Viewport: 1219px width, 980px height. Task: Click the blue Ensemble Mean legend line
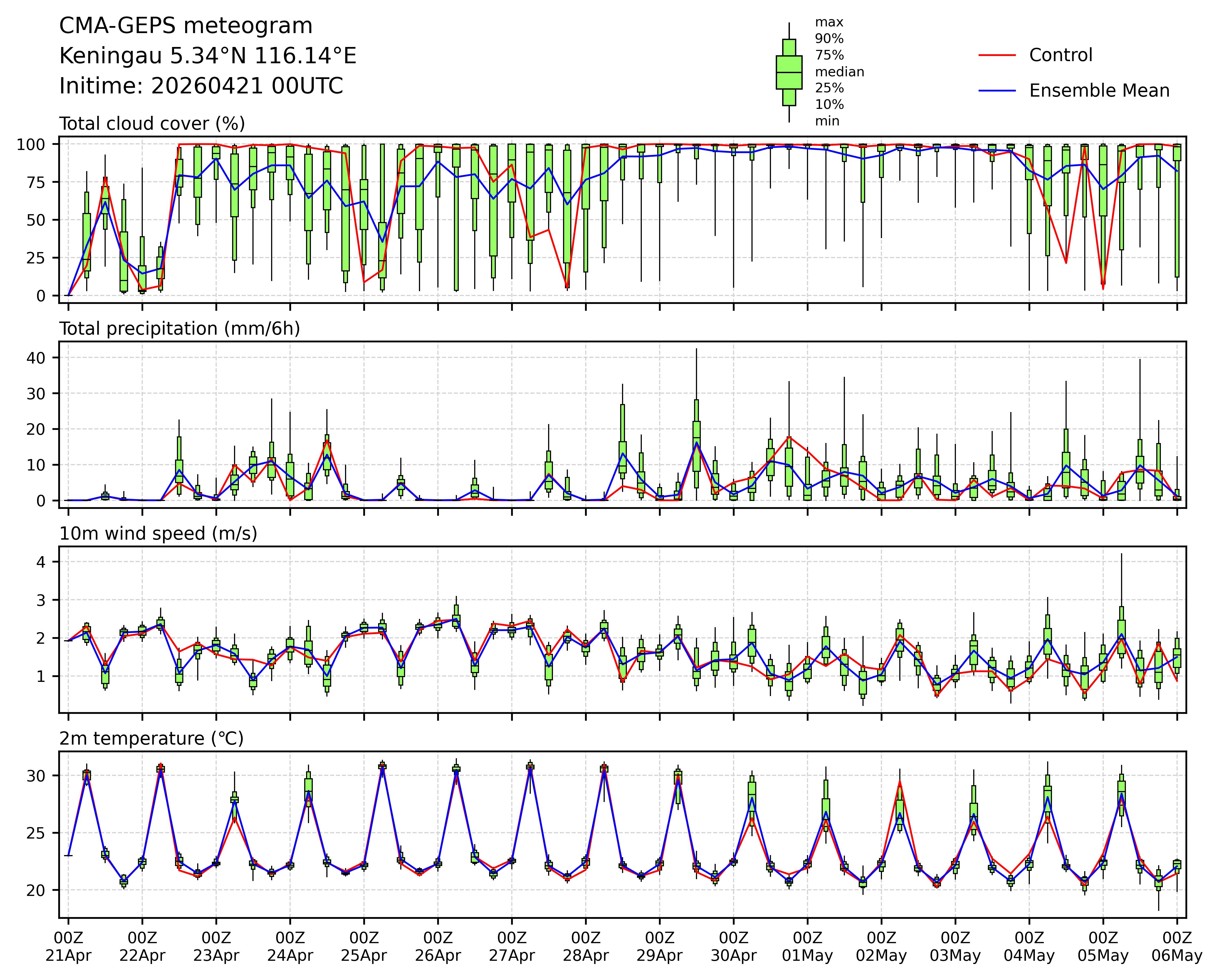click(997, 91)
